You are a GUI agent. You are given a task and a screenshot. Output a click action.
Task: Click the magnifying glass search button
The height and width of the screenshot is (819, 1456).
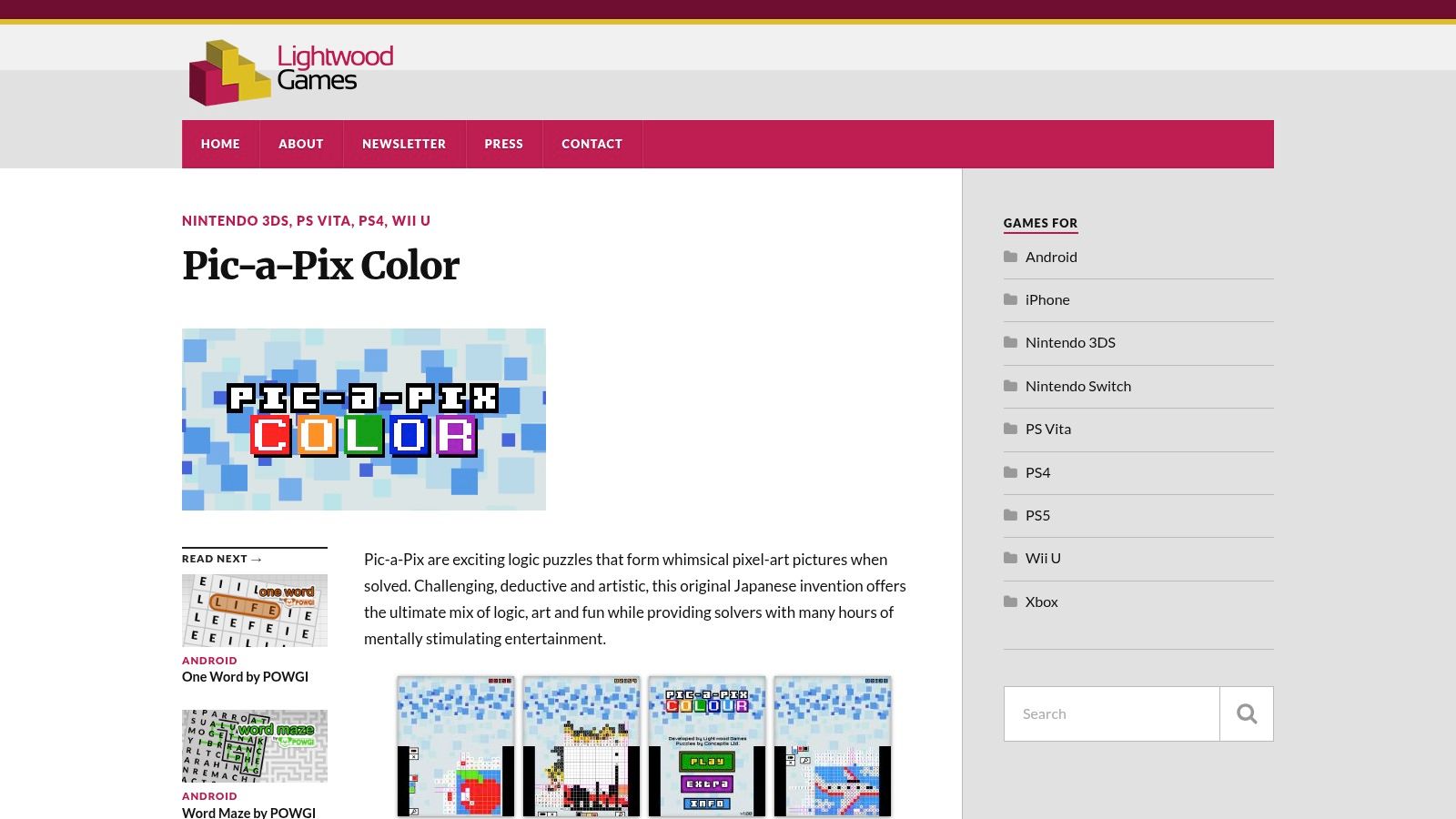click(1246, 713)
